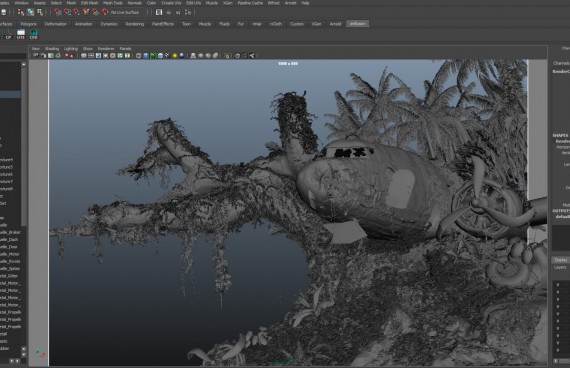Switch to the nCloth shelf tab
Viewport: 570px width, 368px height.
pyautogui.click(x=276, y=24)
